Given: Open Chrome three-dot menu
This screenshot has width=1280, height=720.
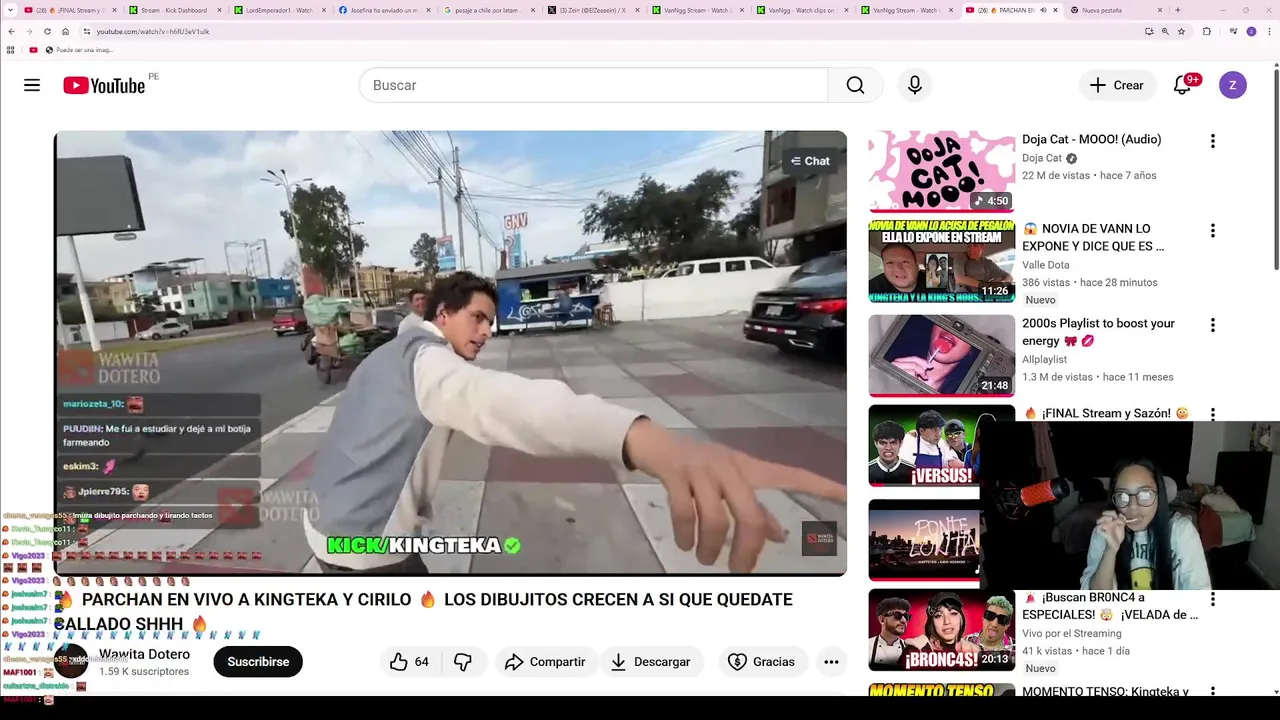Looking at the screenshot, I should click(1268, 31).
